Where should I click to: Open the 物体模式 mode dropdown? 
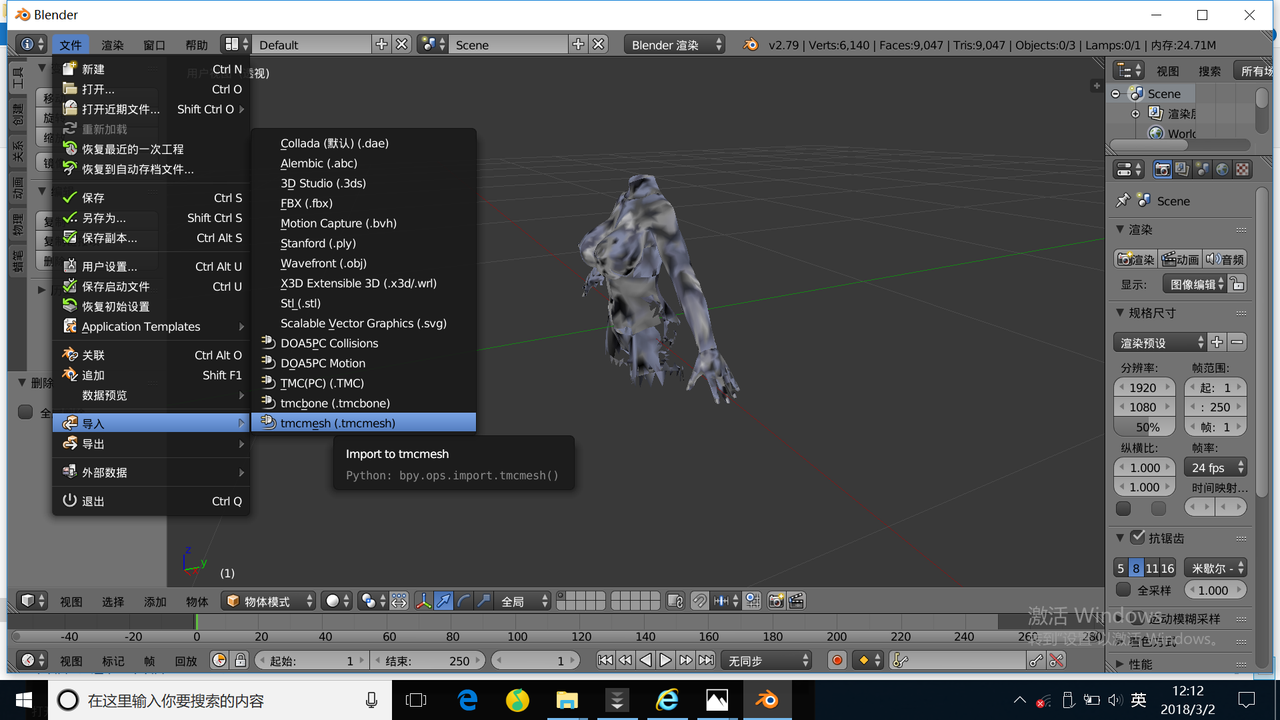click(269, 601)
